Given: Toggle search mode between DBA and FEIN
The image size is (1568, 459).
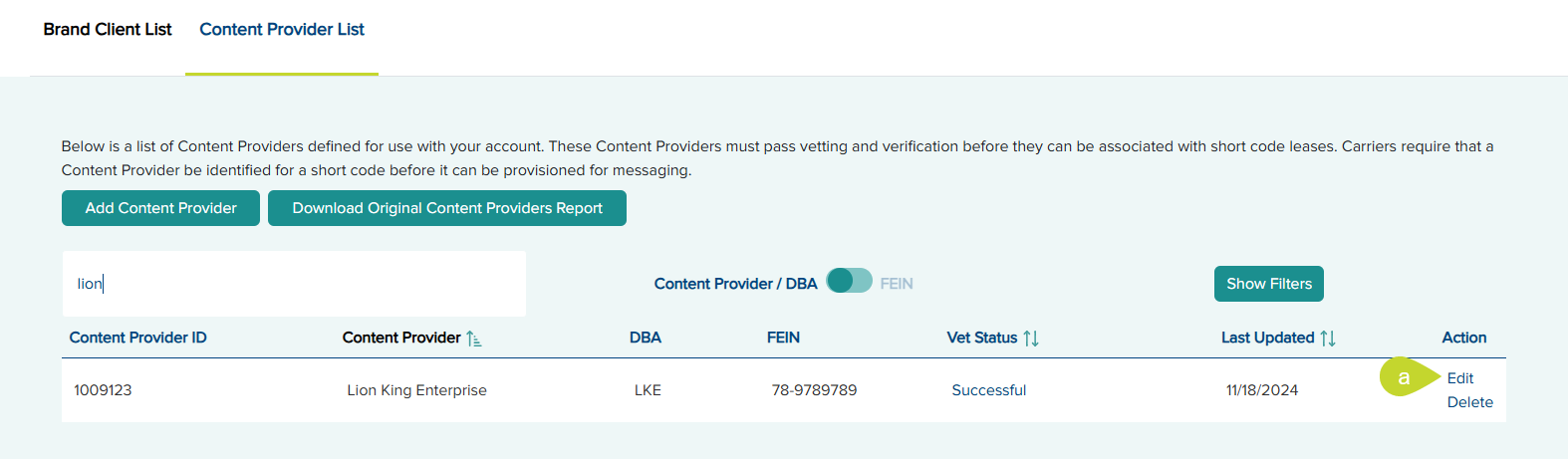Looking at the screenshot, I should pyautogui.click(x=849, y=282).
